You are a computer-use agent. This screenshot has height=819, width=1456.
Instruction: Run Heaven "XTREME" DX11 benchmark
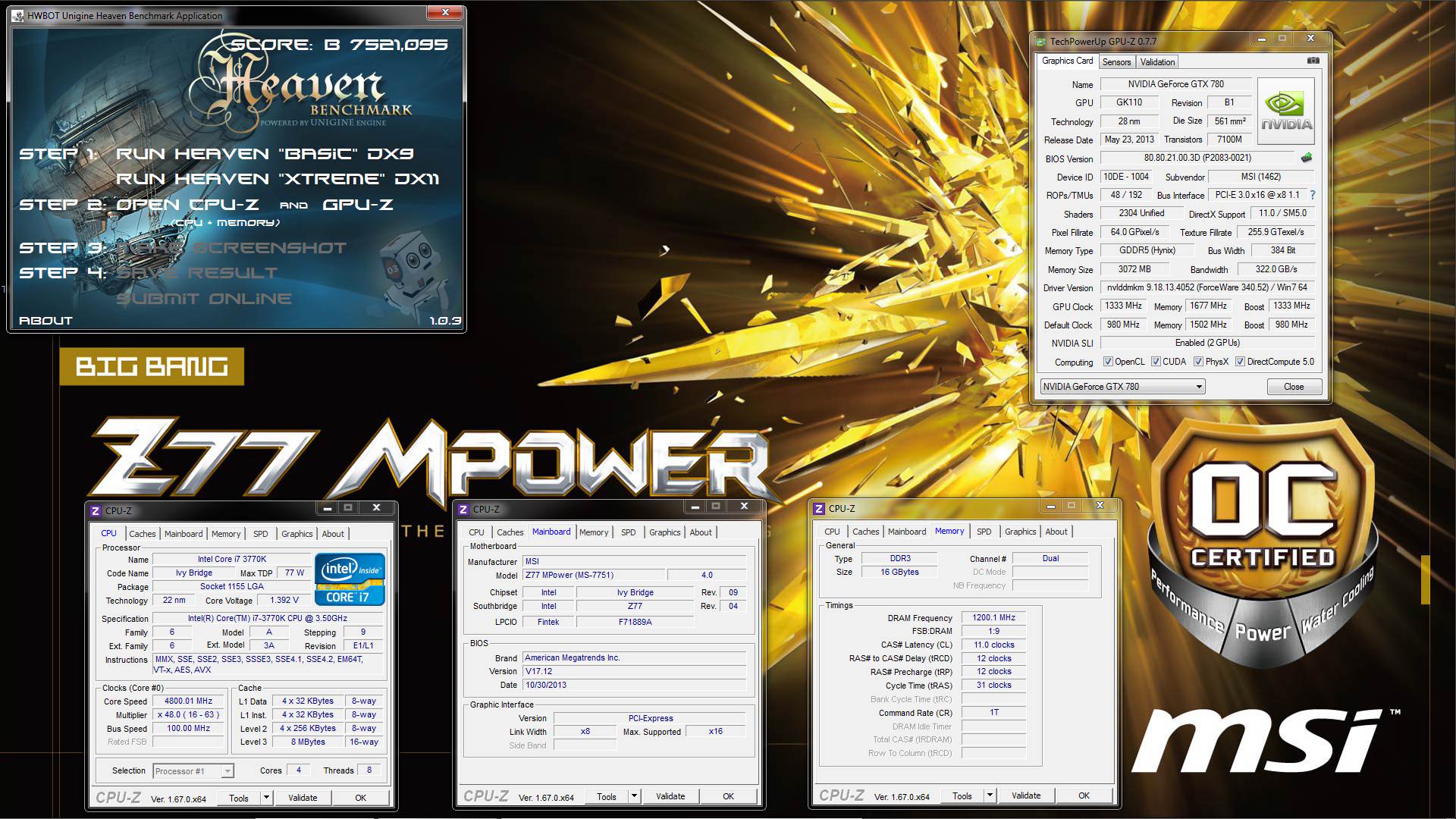tap(278, 179)
